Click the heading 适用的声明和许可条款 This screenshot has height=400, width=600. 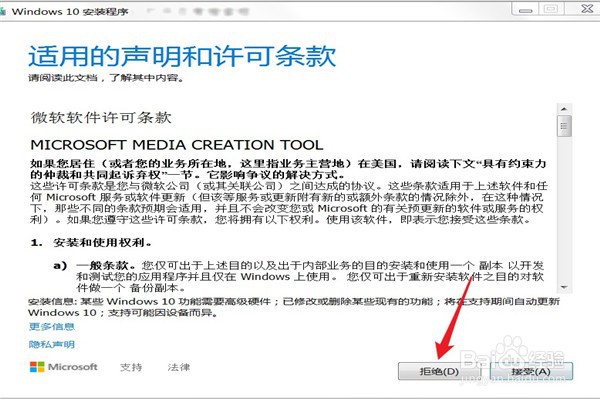click(x=182, y=56)
